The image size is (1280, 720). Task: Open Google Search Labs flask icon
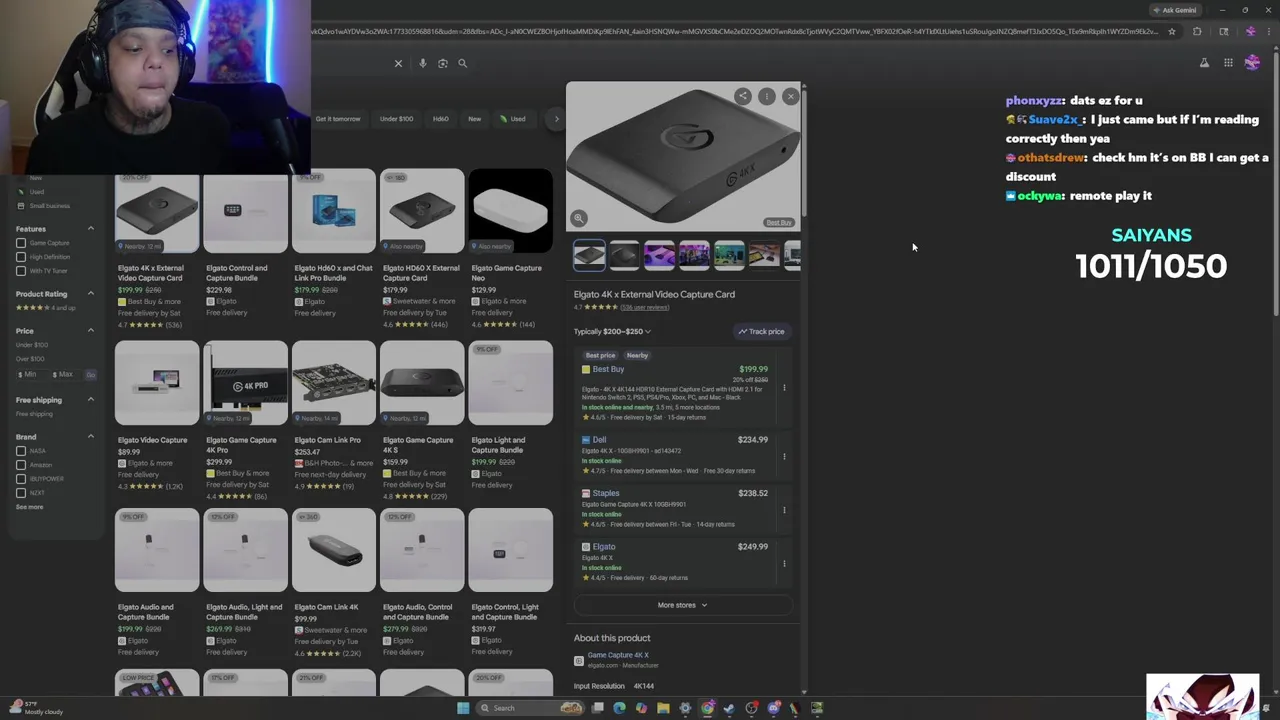(x=1204, y=63)
